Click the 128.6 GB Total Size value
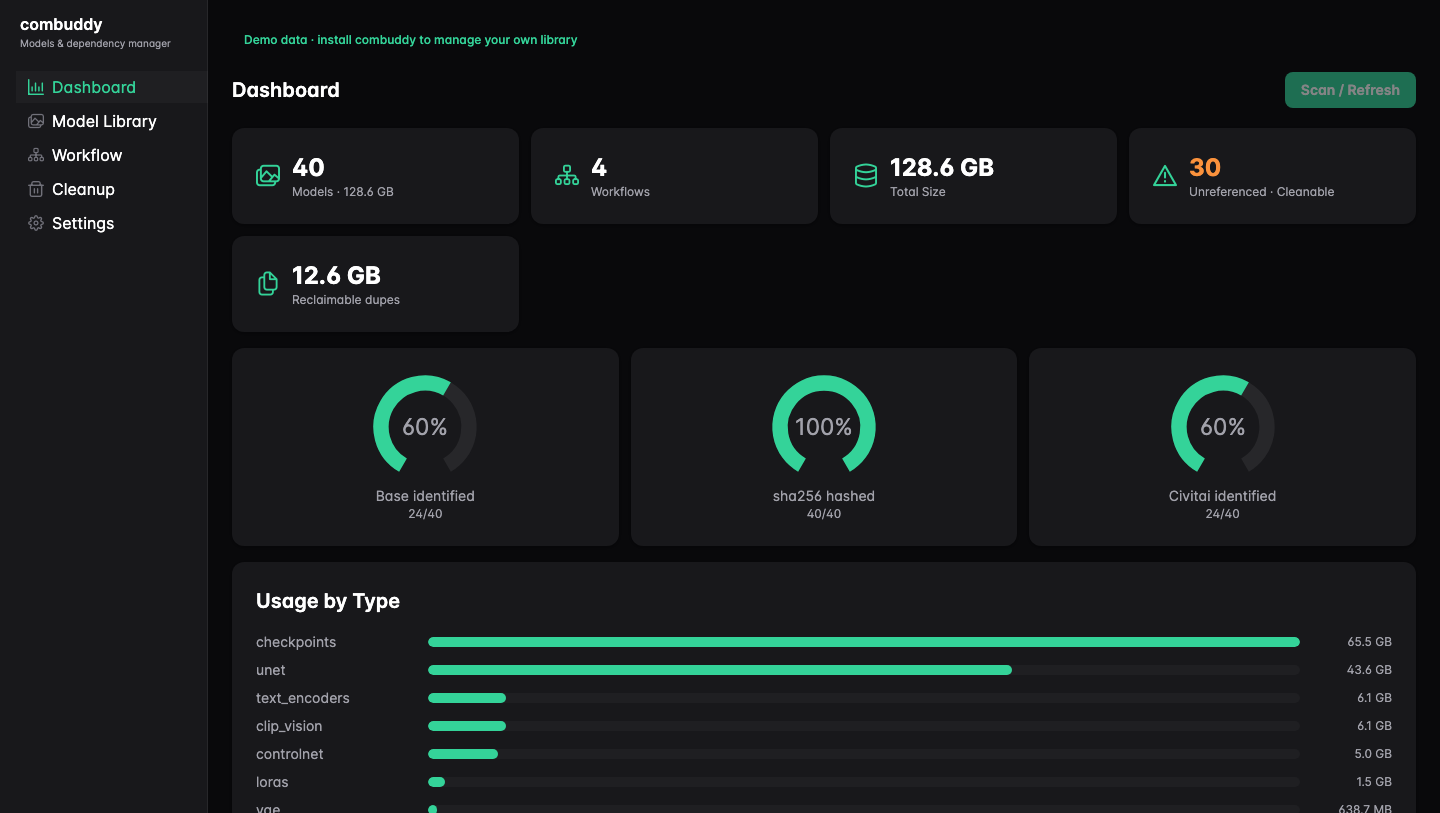Viewport: 1440px width, 813px height. [x=942, y=167]
